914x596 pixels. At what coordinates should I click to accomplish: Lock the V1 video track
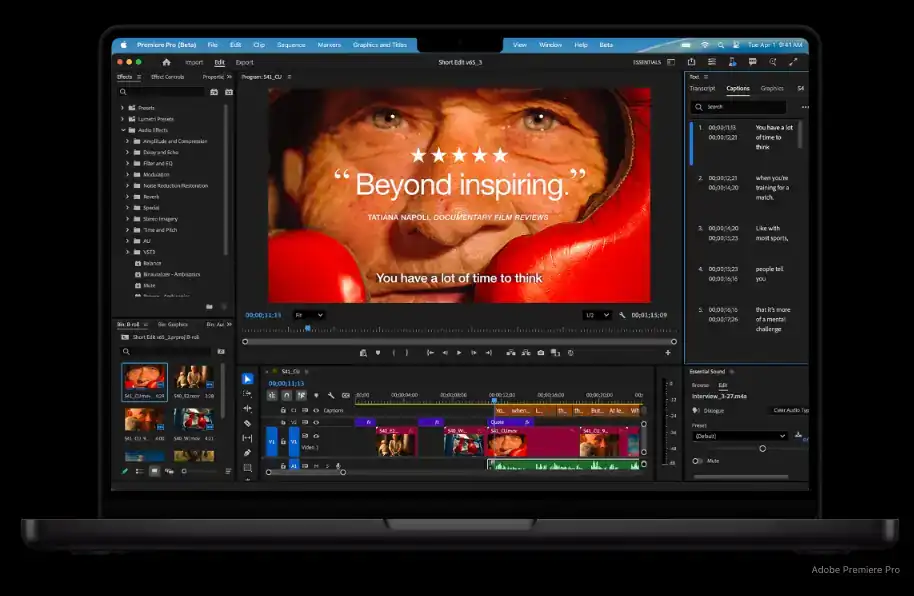tap(283, 441)
